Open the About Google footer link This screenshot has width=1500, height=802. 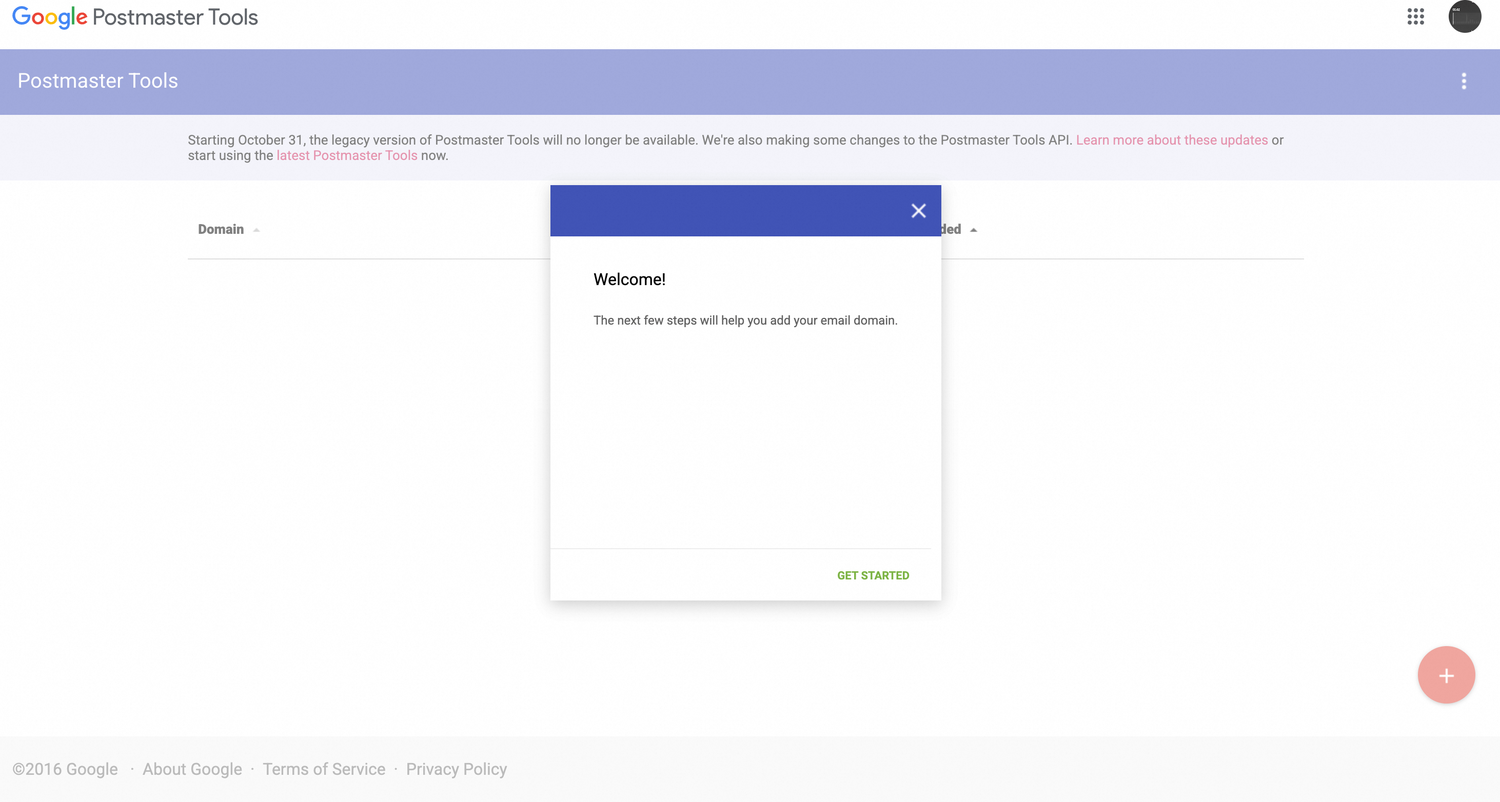click(x=192, y=769)
